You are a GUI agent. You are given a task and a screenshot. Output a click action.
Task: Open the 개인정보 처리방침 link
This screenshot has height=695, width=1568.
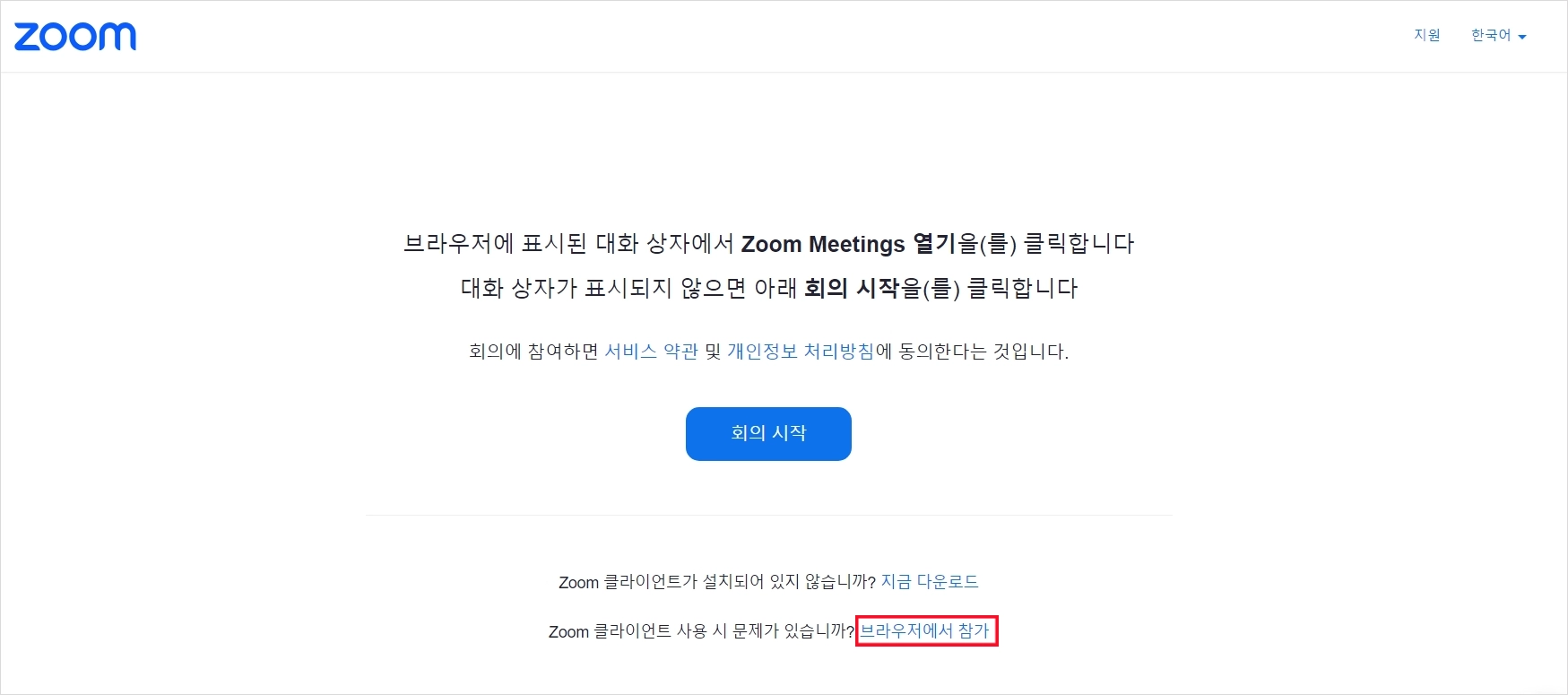tap(800, 352)
